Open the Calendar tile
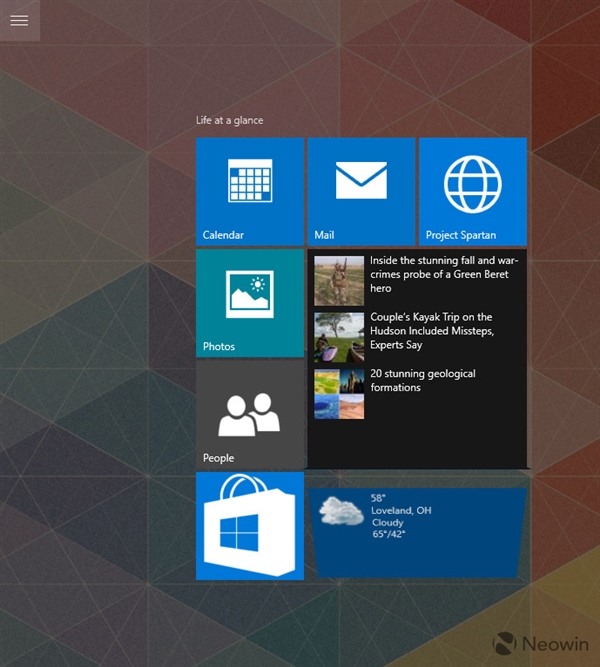Image resolution: width=600 pixels, height=667 pixels. coord(250,191)
